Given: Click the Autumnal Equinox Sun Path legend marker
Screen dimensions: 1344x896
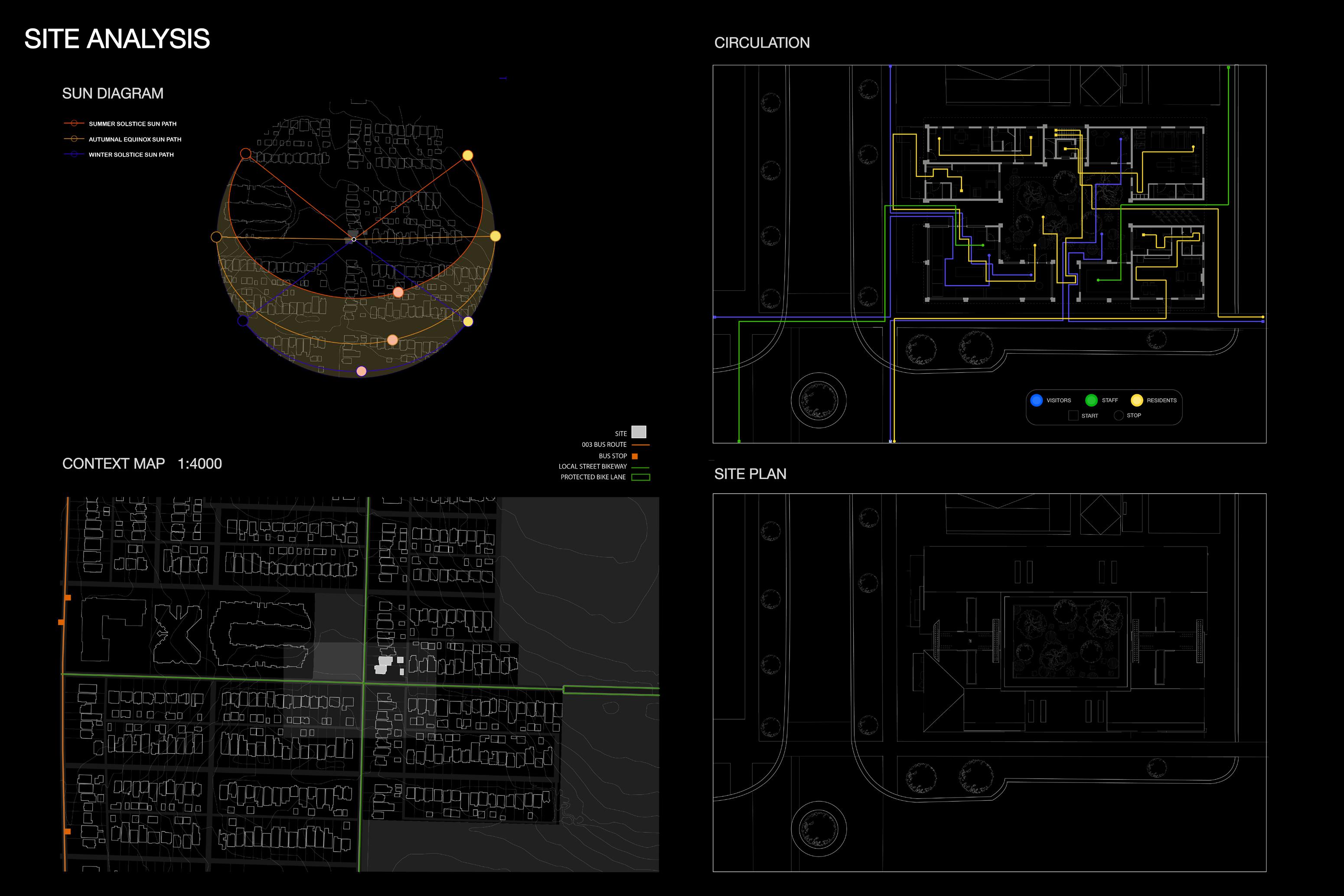Looking at the screenshot, I should 74,139.
